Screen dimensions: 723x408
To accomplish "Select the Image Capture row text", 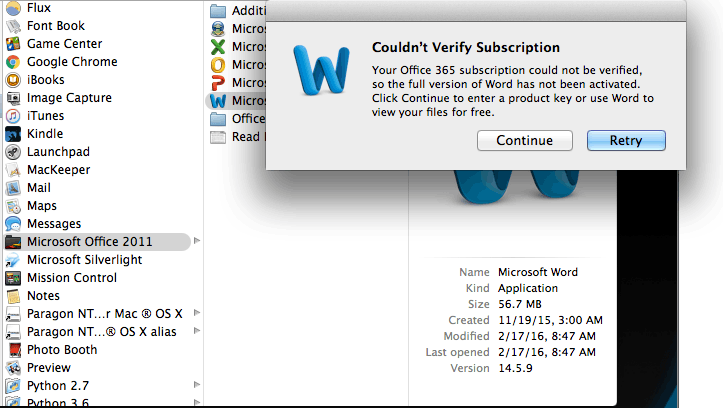I will (x=69, y=98).
